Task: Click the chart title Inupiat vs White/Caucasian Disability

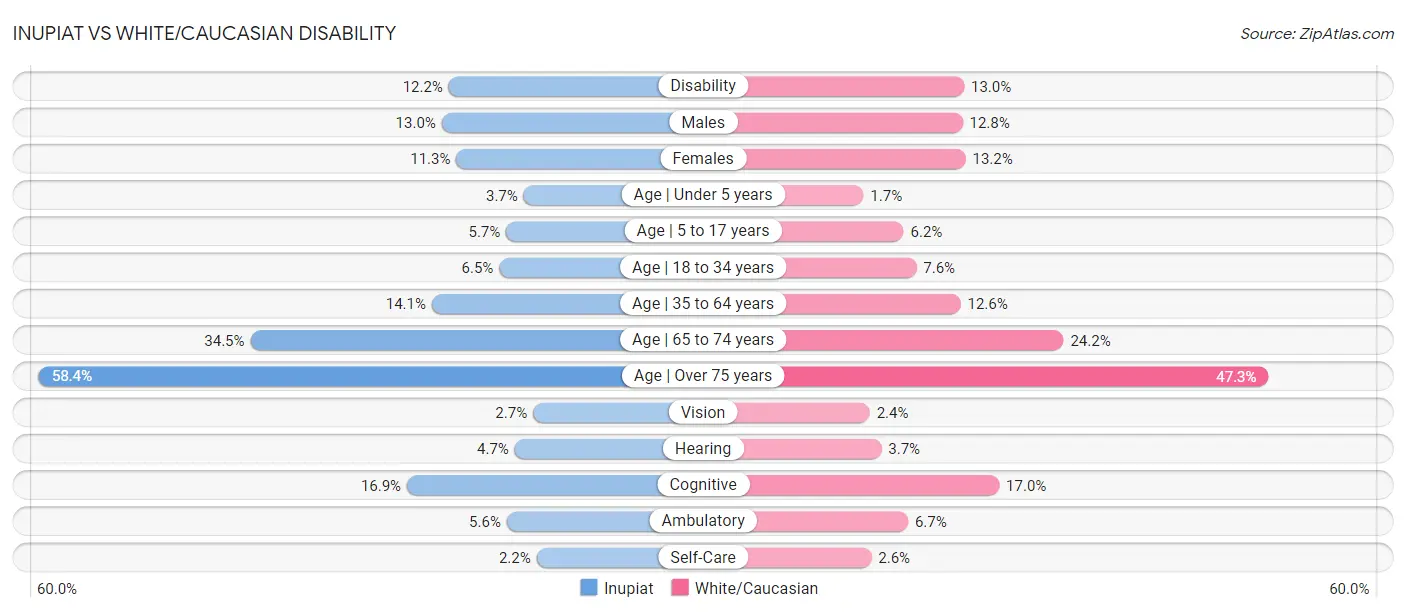Action: click(204, 33)
